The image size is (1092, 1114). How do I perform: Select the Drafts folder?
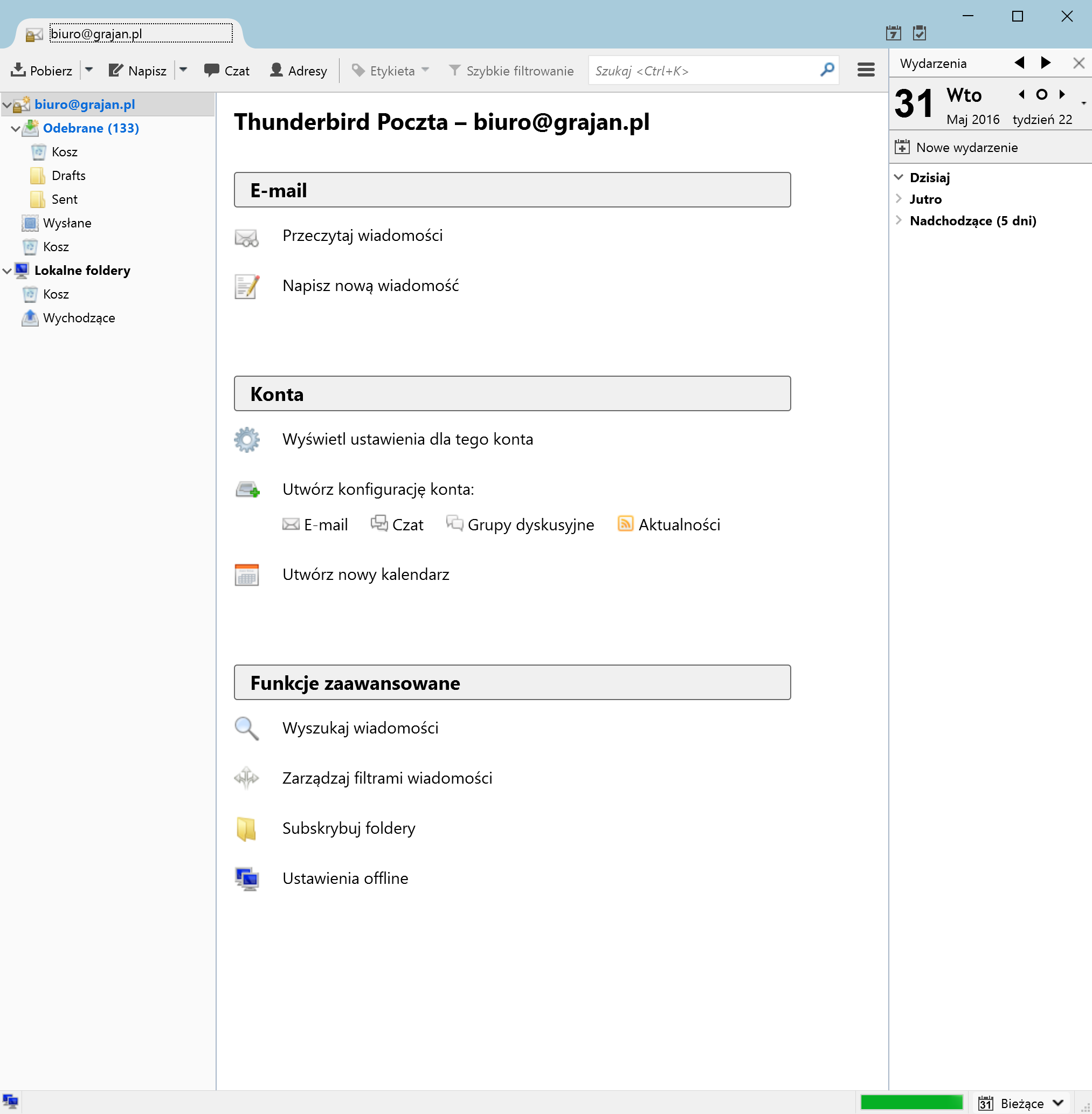68,176
